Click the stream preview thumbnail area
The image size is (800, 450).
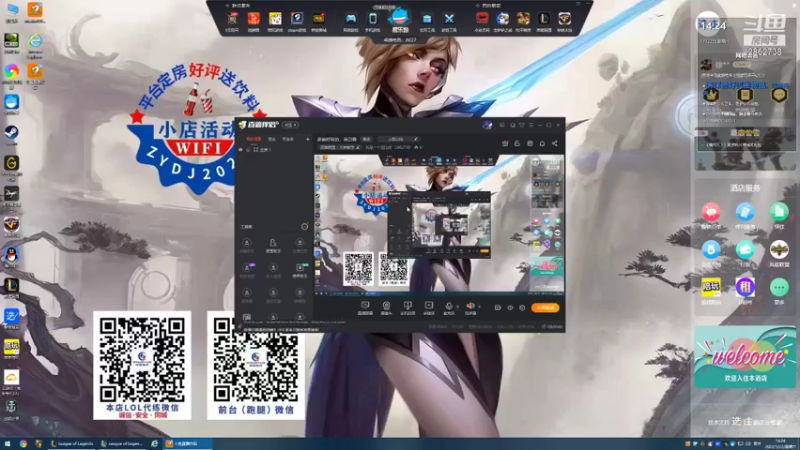tap(439, 224)
